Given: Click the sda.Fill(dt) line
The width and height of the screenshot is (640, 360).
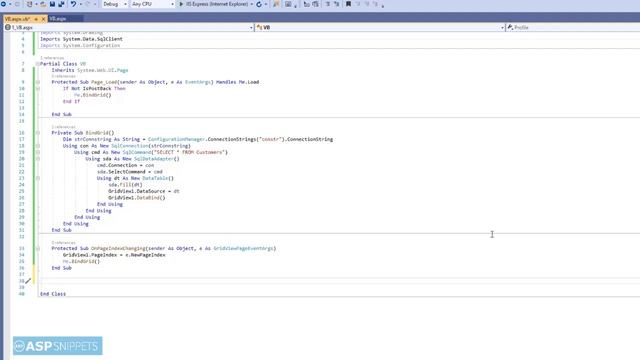Looking at the screenshot, I should (125, 185).
